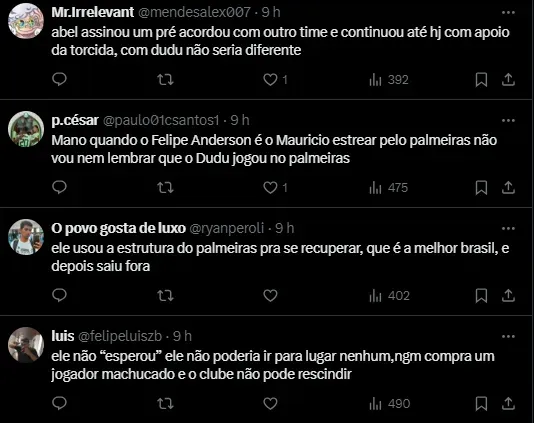This screenshot has width=534, height=423.
Task: Repost luis's tweet about jogador machucado
Action: (165, 404)
